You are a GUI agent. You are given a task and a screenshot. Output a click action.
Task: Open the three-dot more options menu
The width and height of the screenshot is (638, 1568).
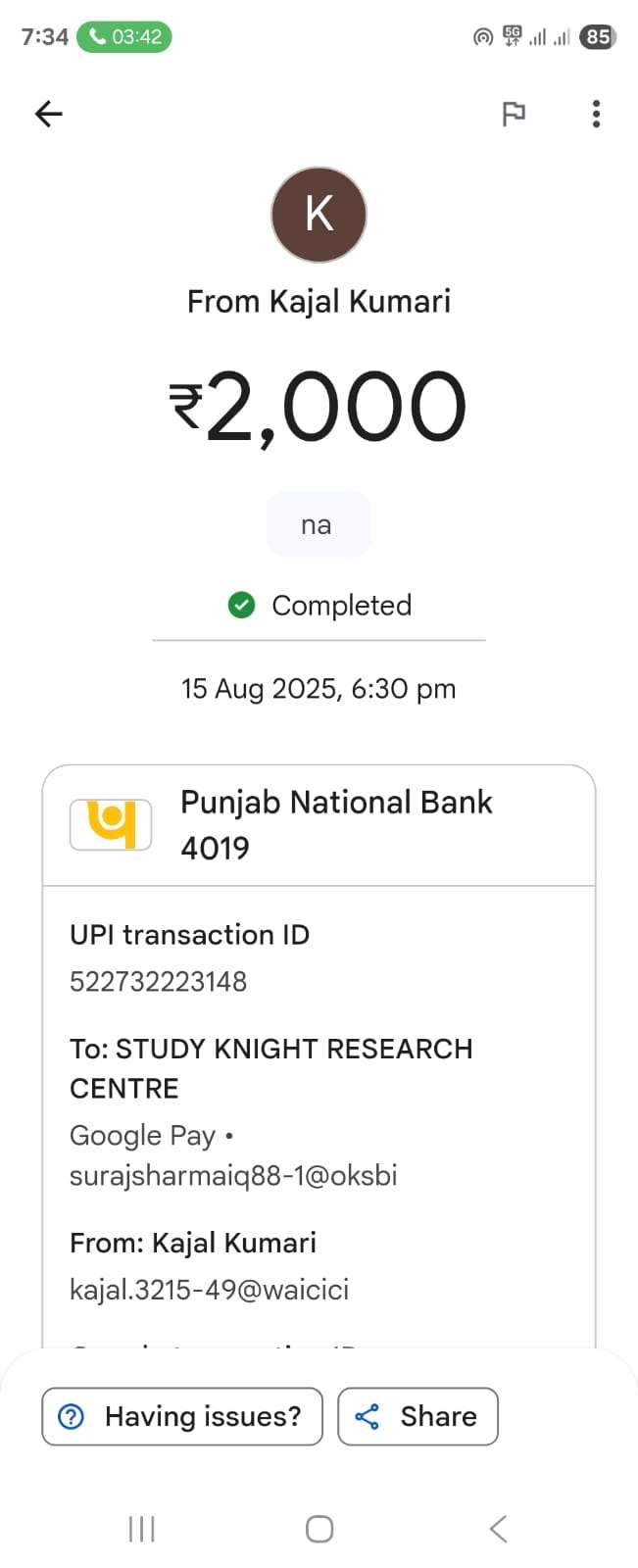click(x=596, y=115)
